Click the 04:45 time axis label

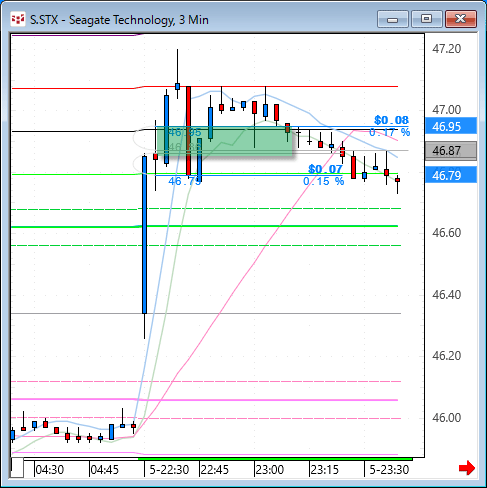[x=105, y=470]
